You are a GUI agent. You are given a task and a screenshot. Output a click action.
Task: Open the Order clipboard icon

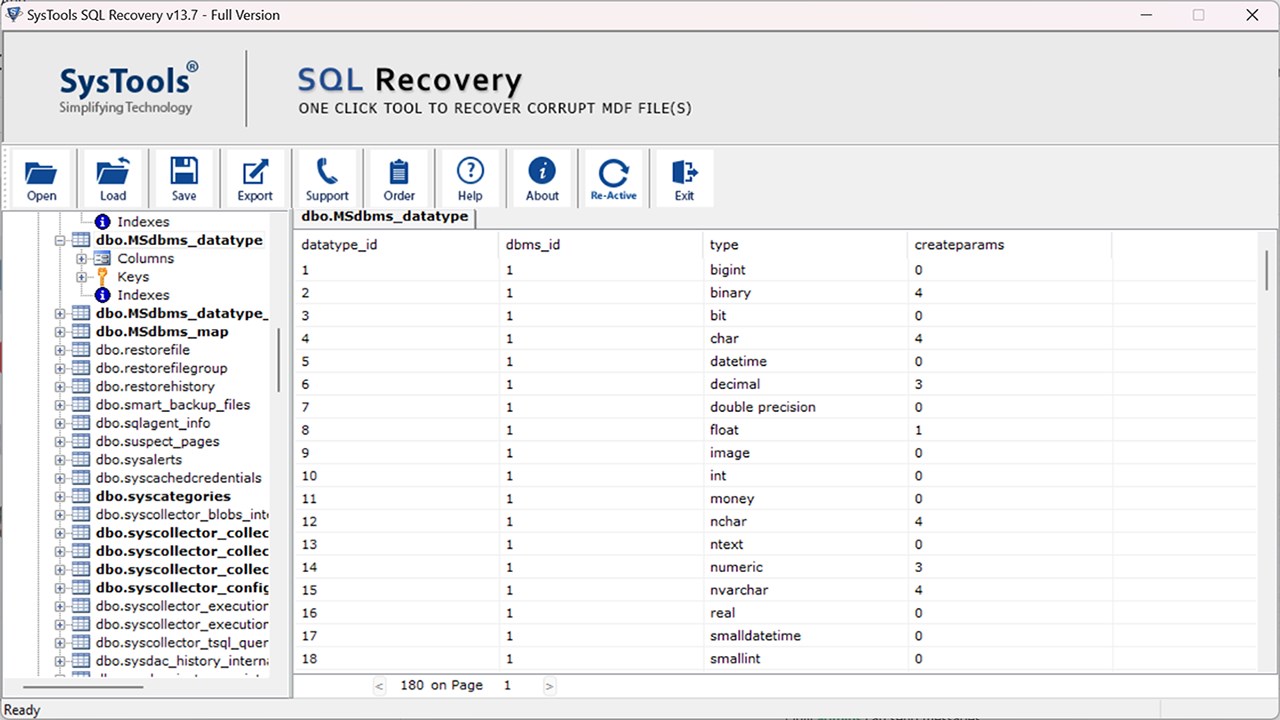[x=399, y=179]
